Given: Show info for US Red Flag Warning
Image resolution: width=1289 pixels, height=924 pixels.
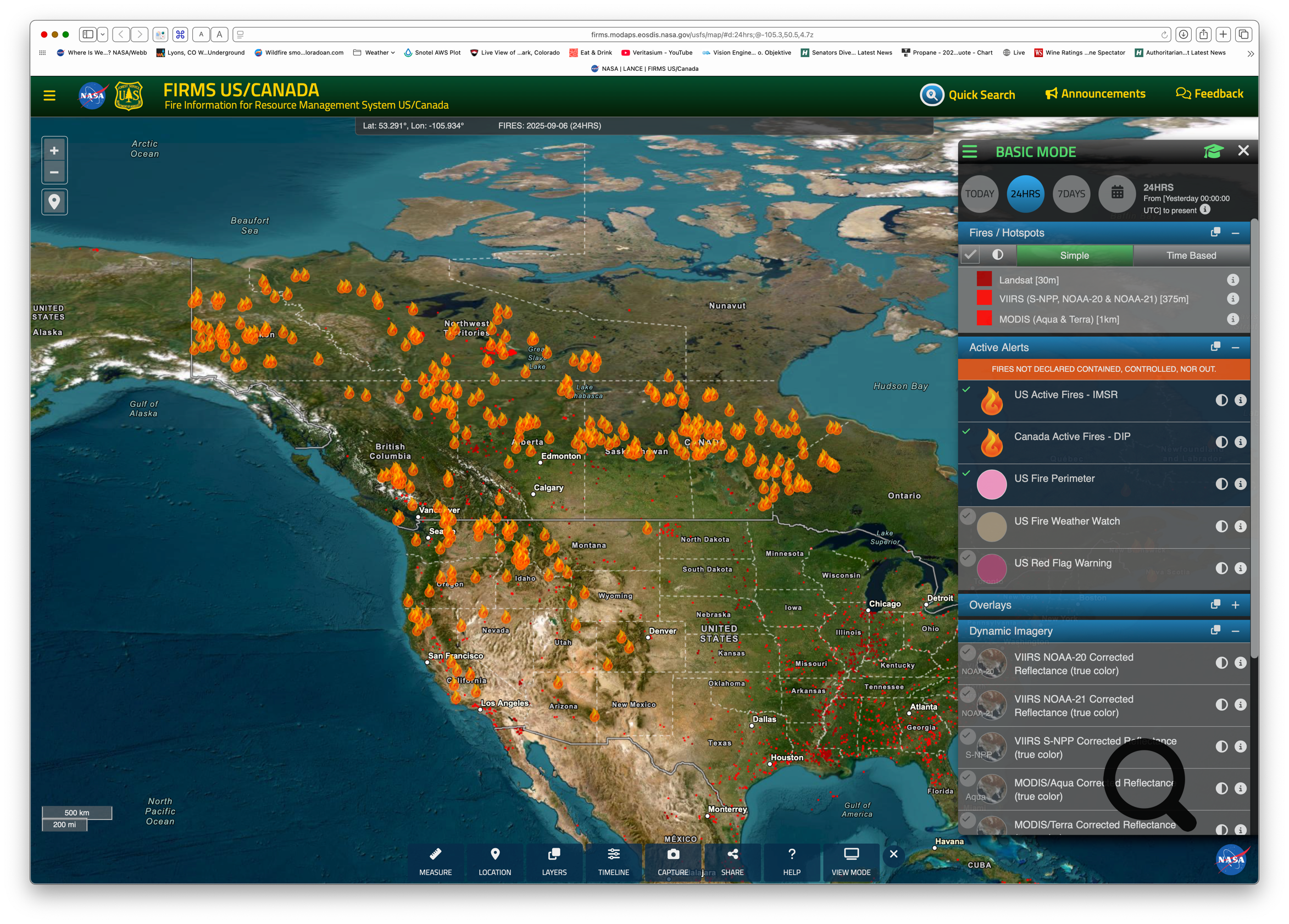Looking at the screenshot, I should [1240, 568].
